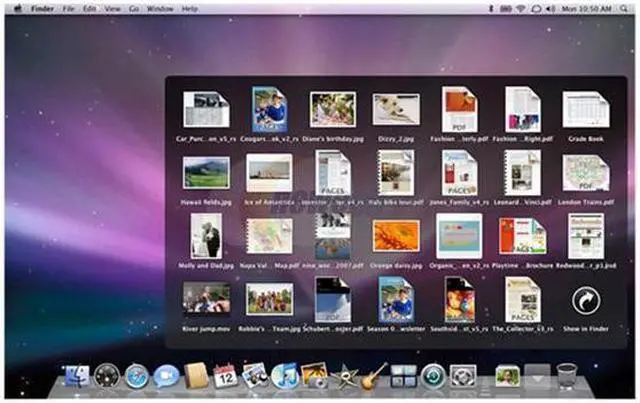Open the Cougars… Pages document

tap(269, 109)
